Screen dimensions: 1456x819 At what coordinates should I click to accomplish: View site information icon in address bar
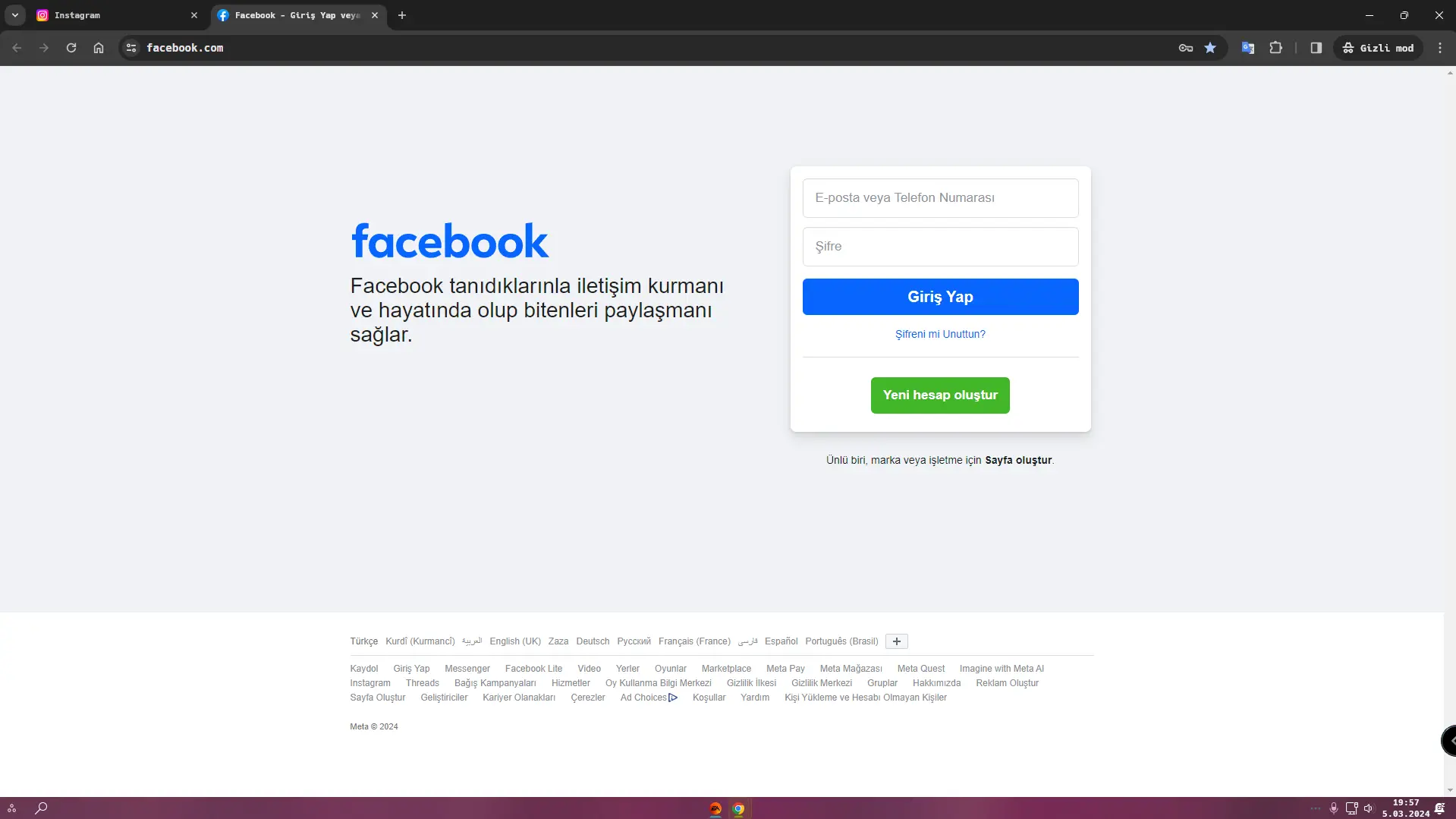(131, 48)
